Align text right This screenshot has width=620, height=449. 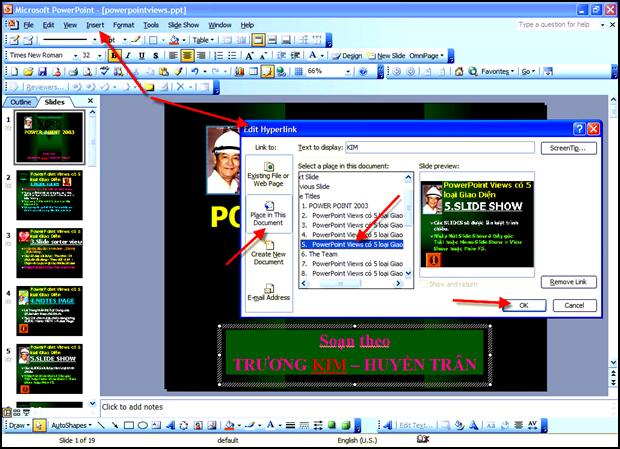click(201, 56)
